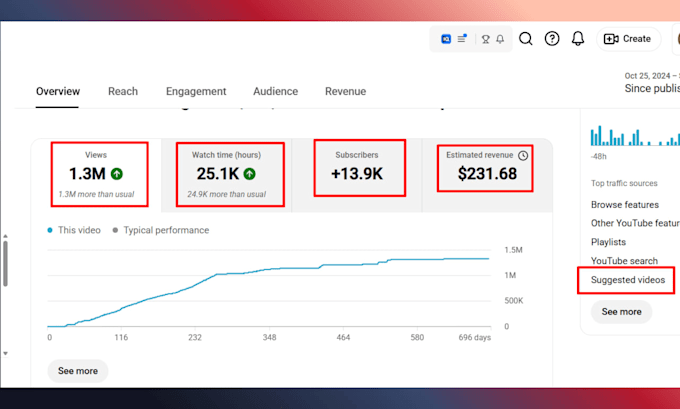Click green up arrow next to 1.3M views
The width and height of the screenshot is (680, 409).
117,174
